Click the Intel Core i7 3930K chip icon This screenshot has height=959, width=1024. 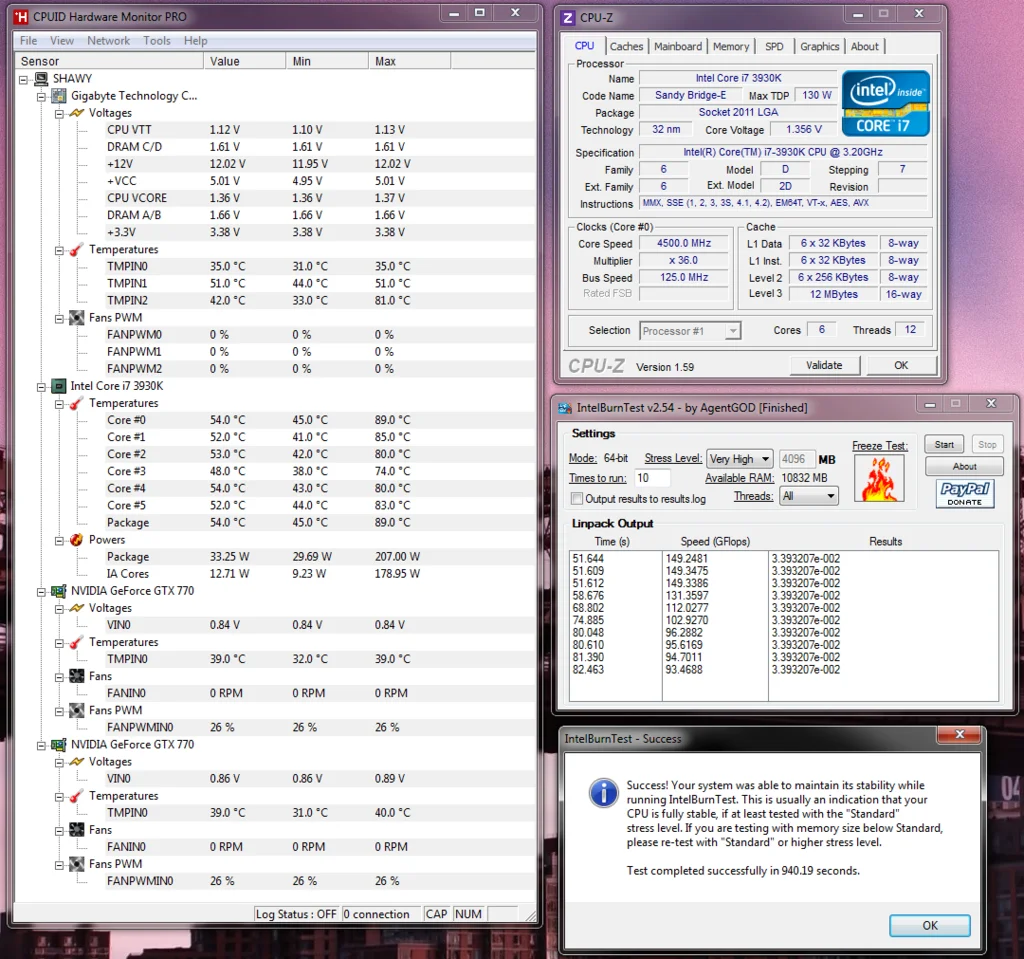(x=59, y=386)
